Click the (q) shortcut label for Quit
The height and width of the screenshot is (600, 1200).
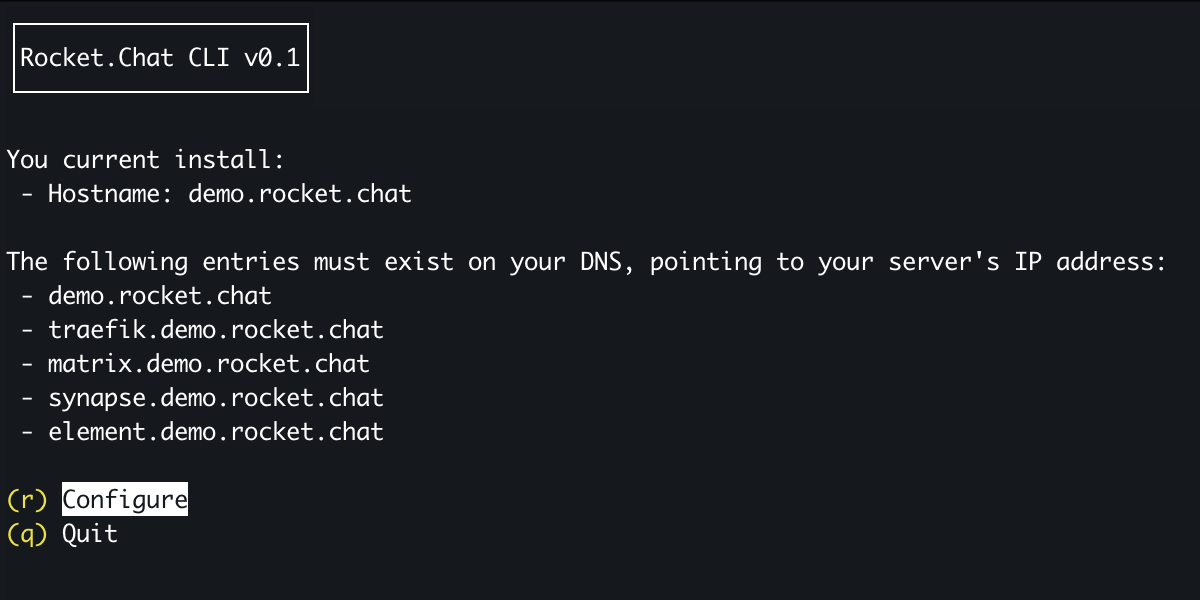[27, 533]
